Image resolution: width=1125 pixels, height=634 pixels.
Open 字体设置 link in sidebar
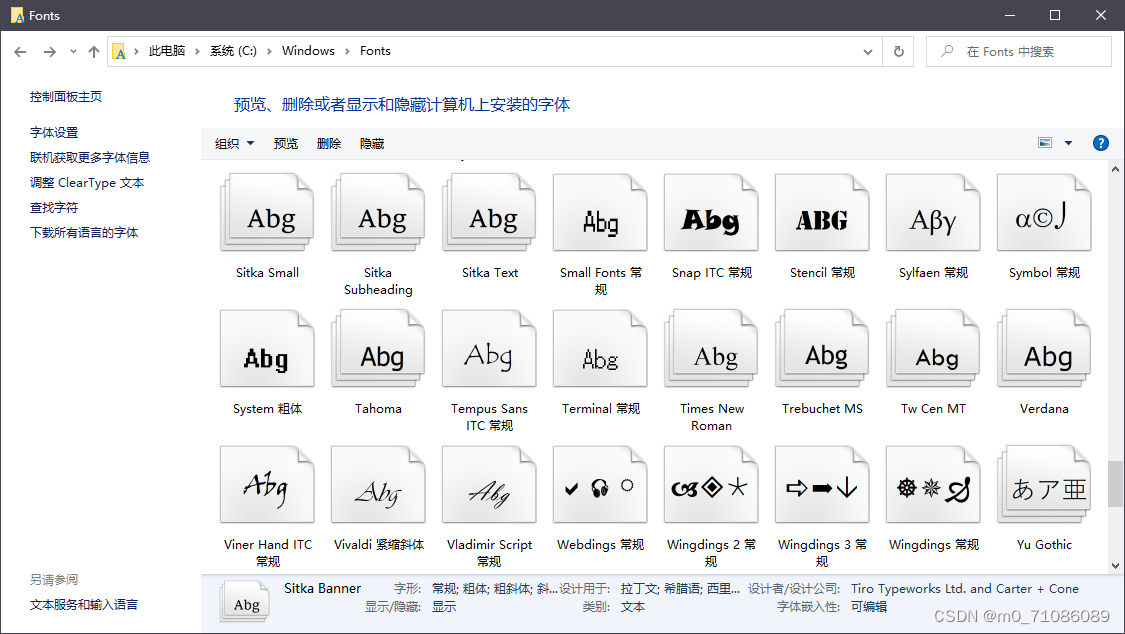pyautogui.click(x=54, y=133)
